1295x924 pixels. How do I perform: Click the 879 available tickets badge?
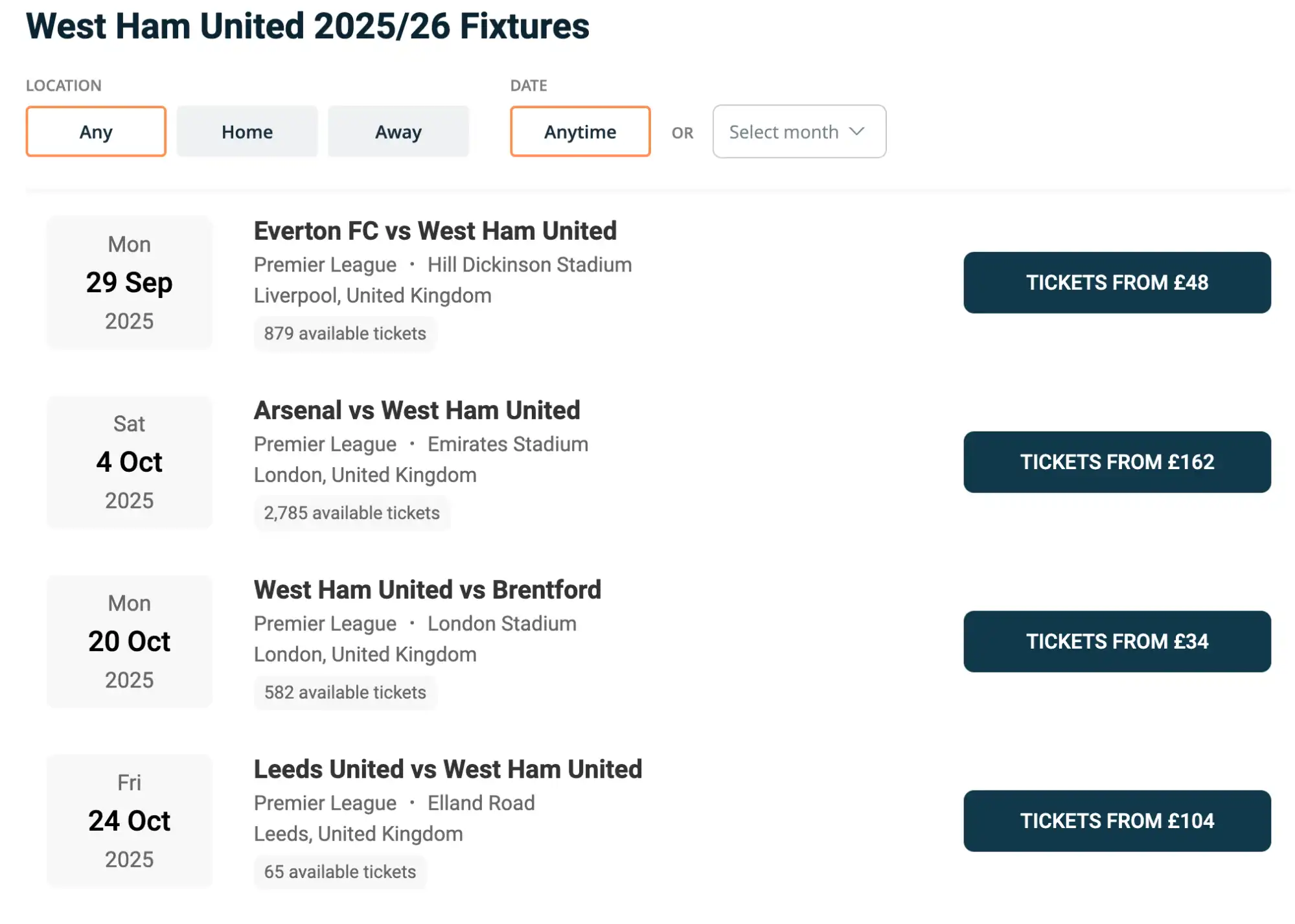(345, 333)
